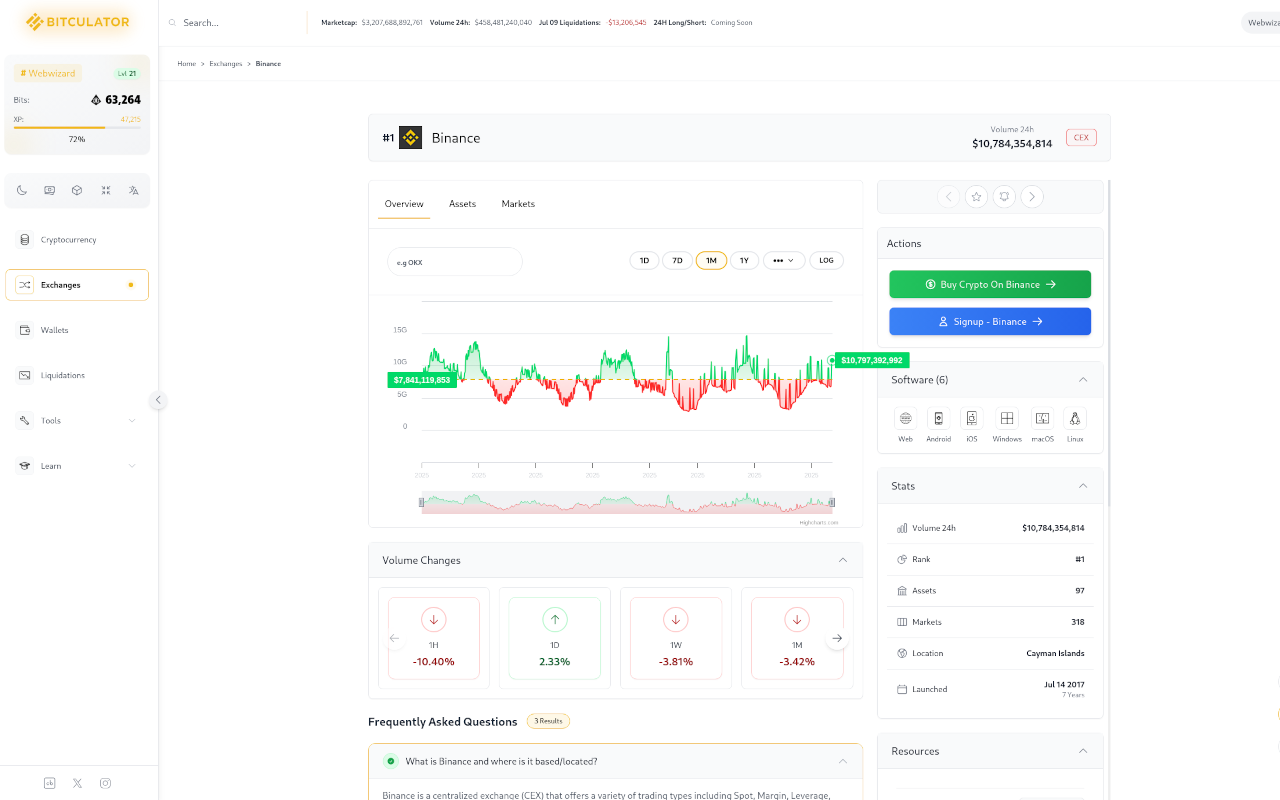Click the left handle of chart navigator
This screenshot has width=1280, height=800.
[421, 502]
